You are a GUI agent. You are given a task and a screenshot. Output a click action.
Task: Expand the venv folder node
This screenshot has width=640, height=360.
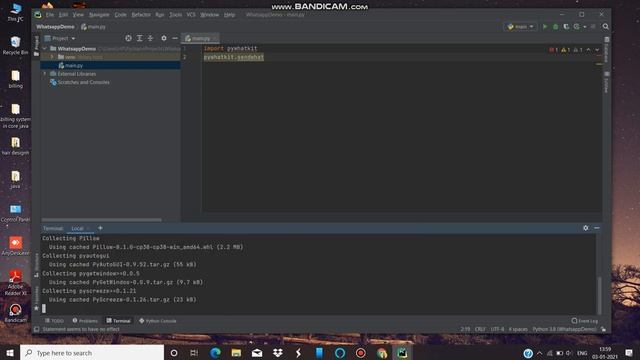point(52,57)
